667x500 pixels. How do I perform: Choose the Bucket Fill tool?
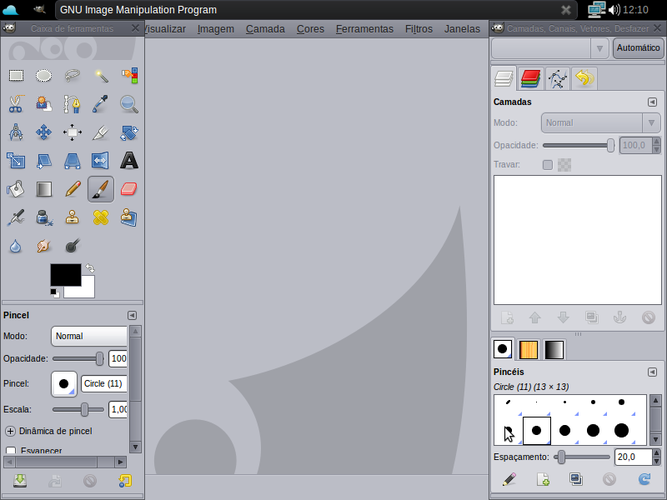point(16,189)
